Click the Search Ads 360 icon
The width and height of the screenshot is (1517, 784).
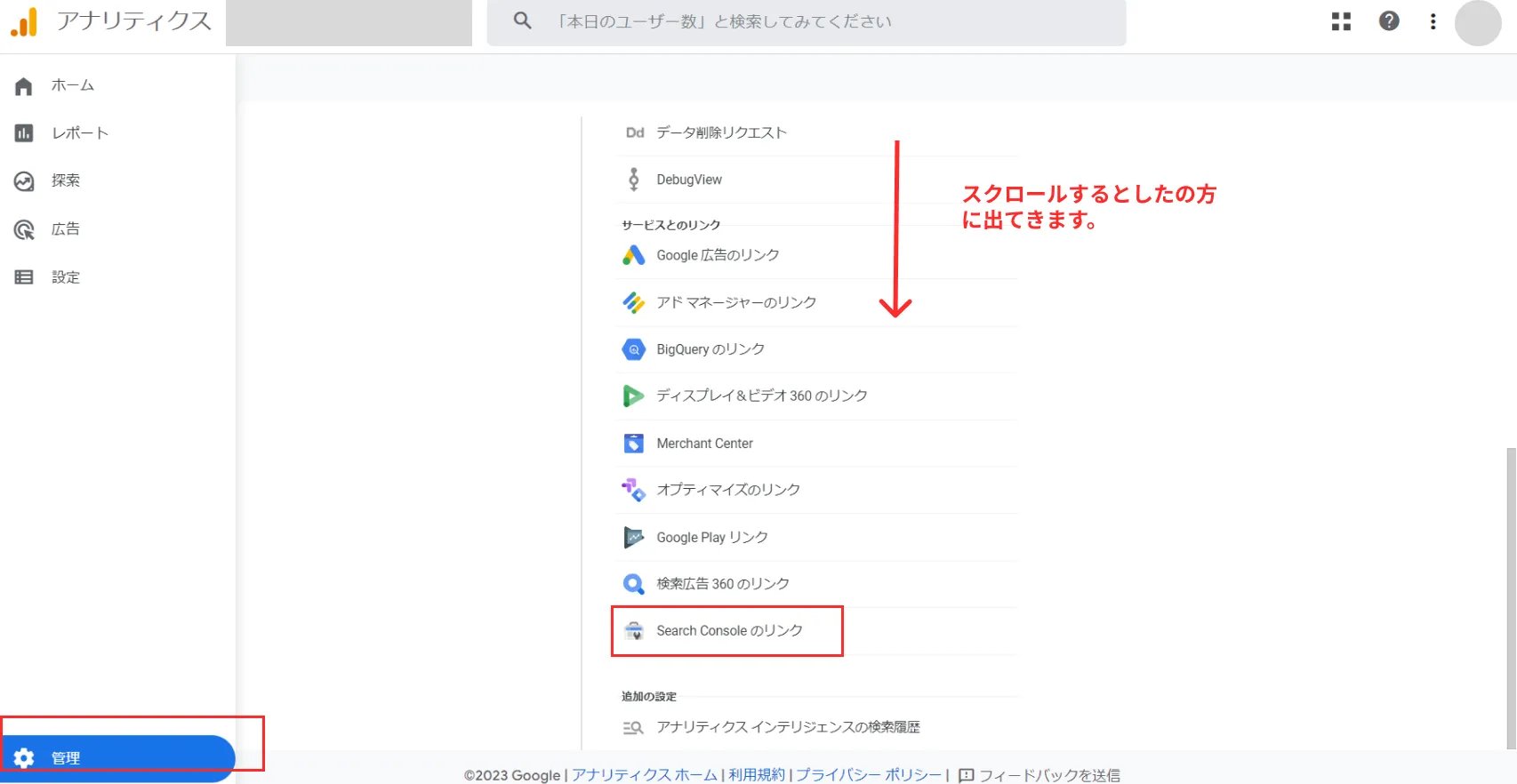tap(633, 584)
